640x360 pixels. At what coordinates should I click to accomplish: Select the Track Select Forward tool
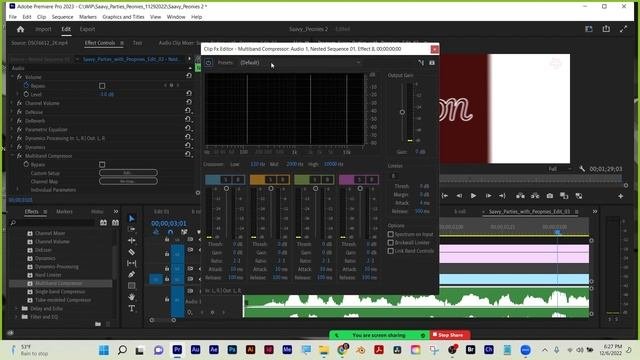pyautogui.click(x=131, y=229)
